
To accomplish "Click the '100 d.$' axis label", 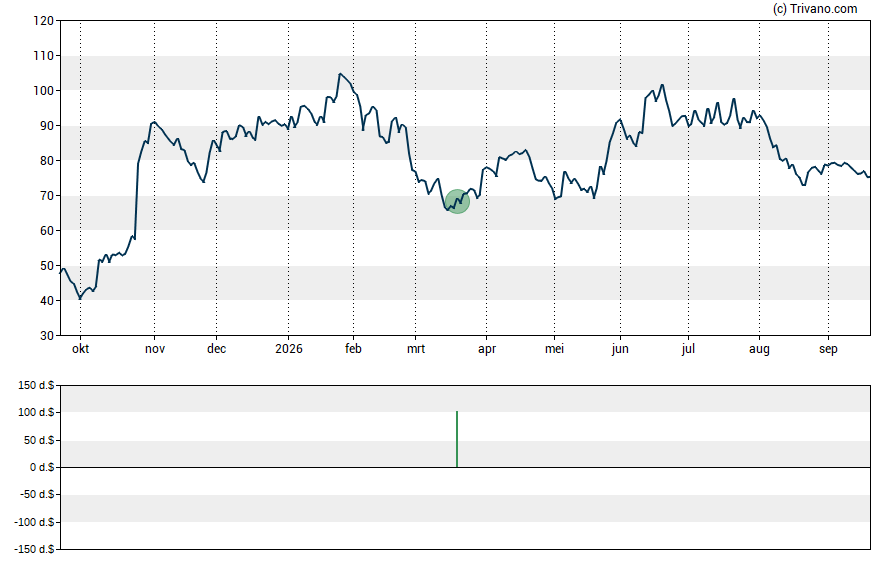I will coord(36,413).
